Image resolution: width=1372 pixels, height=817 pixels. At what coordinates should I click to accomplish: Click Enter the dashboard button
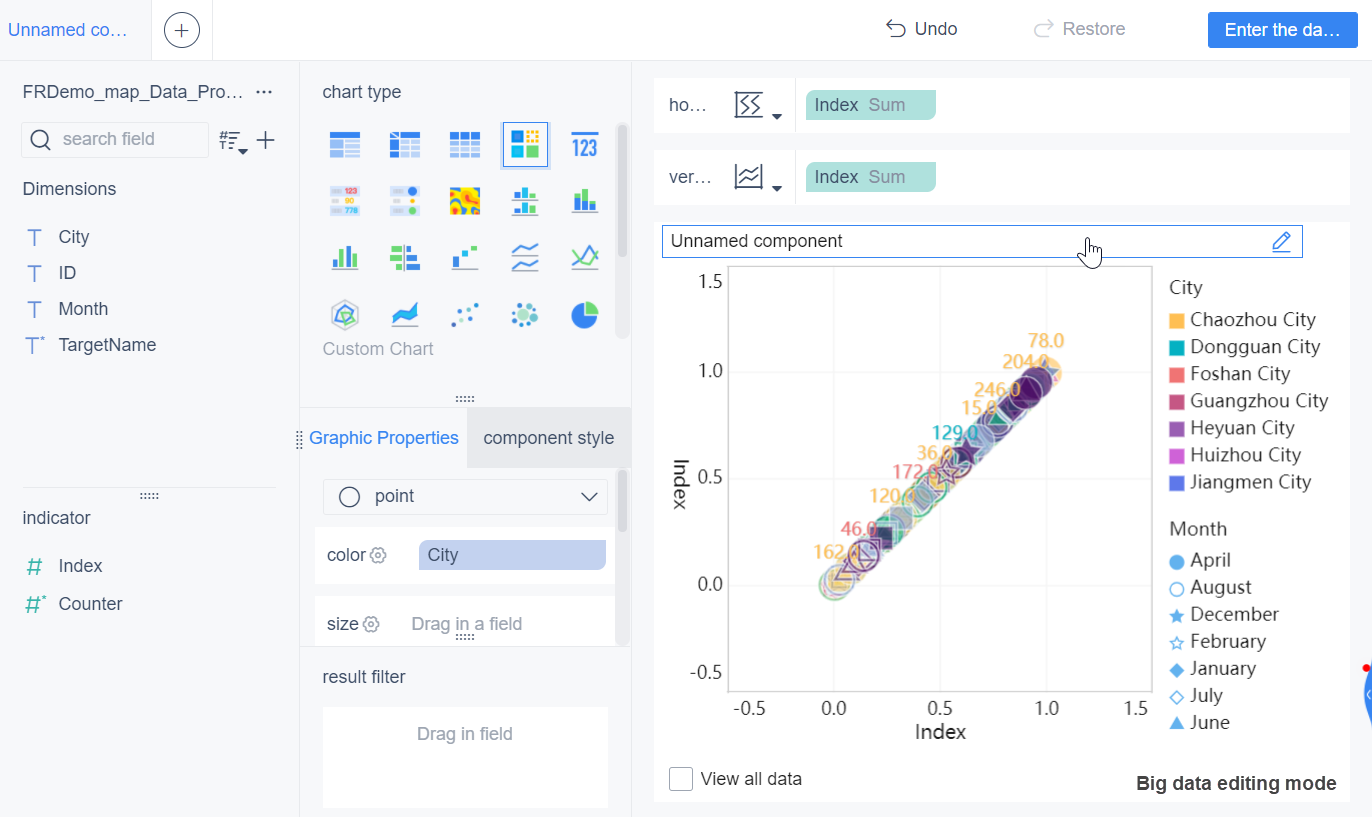(x=1282, y=30)
